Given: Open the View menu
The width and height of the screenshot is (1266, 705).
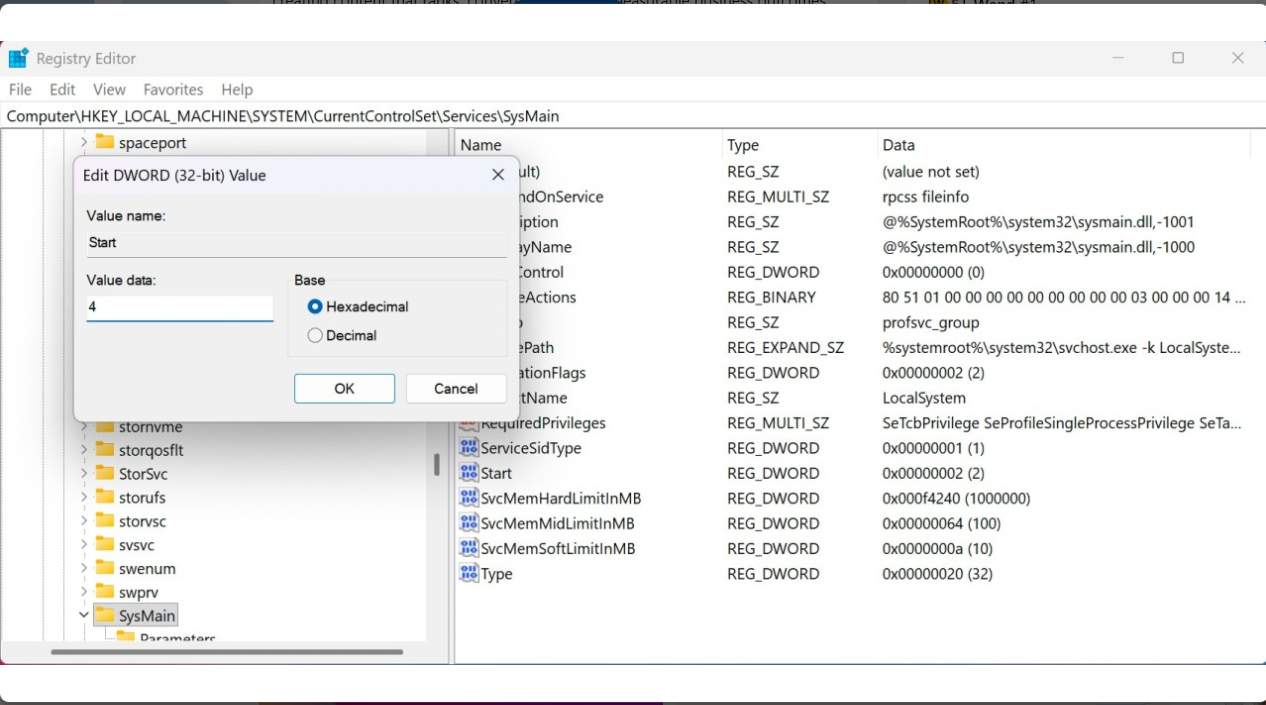Looking at the screenshot, I should [x=109, y=89].
